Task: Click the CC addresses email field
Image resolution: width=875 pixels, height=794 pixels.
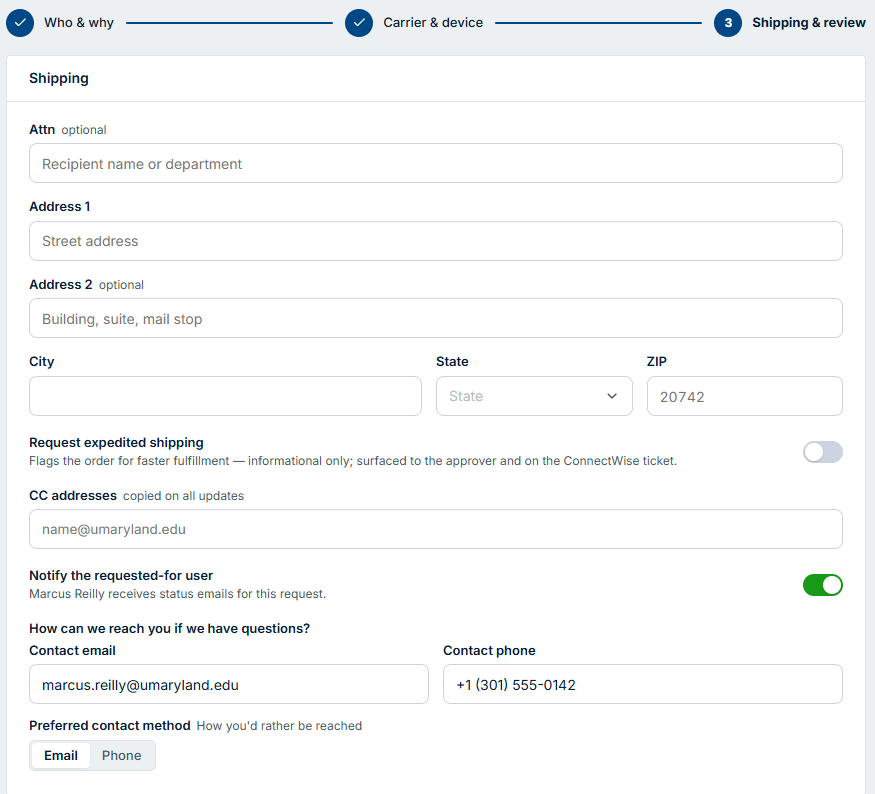Action: [436, 529]
